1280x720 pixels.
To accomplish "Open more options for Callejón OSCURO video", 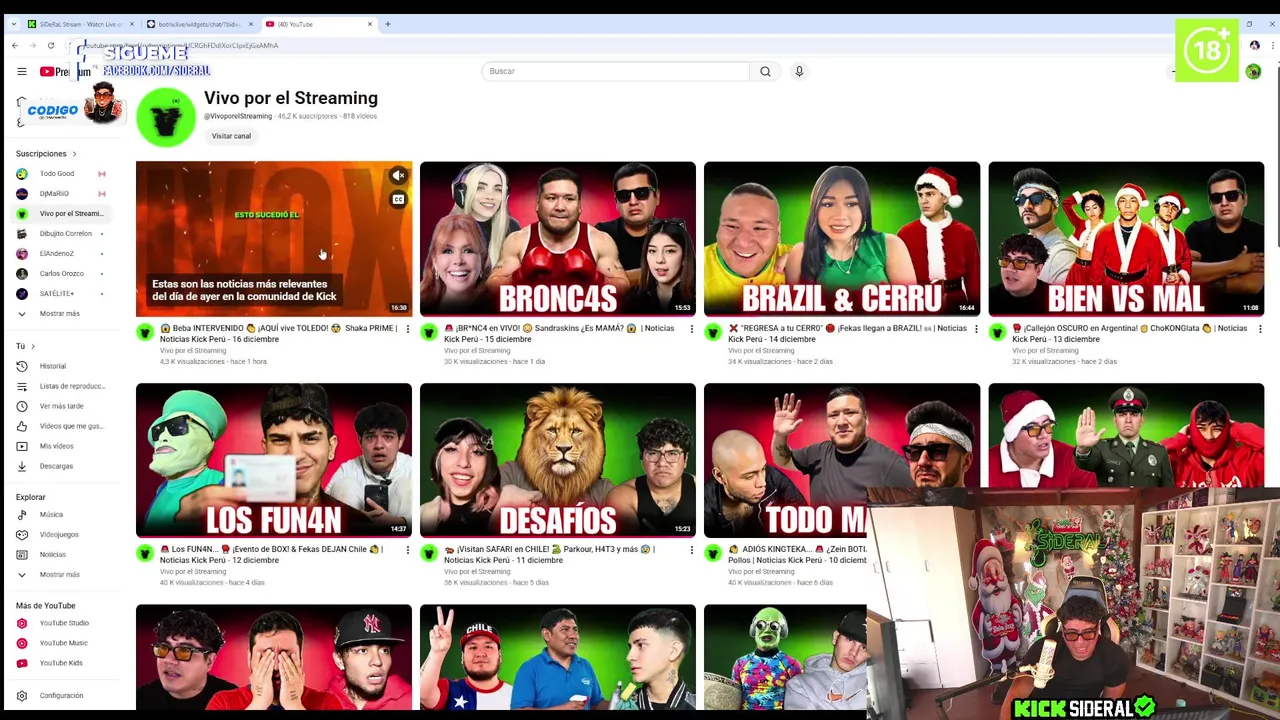I will tap(1260, 329).
